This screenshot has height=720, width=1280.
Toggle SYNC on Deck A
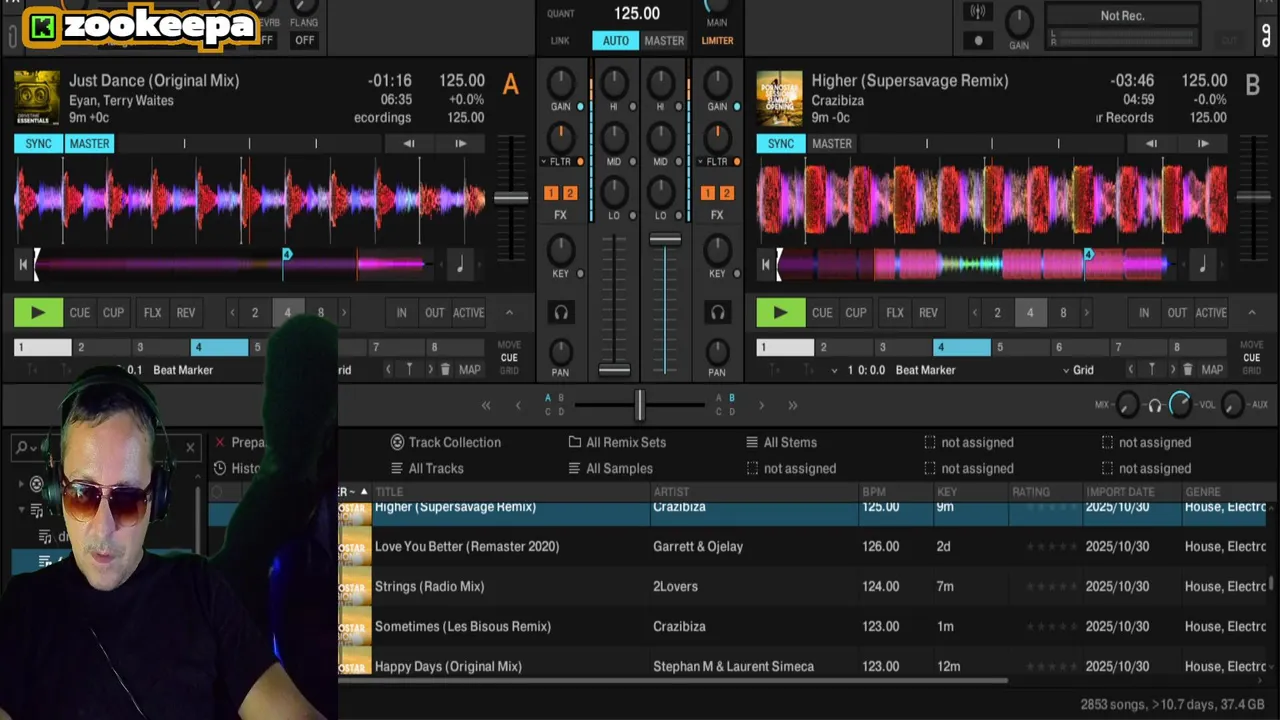click(38, 144)
